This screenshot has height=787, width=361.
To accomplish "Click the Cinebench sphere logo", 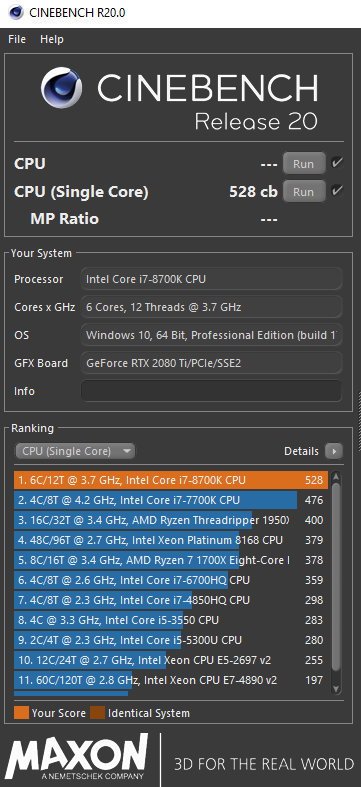I will 61,88.
